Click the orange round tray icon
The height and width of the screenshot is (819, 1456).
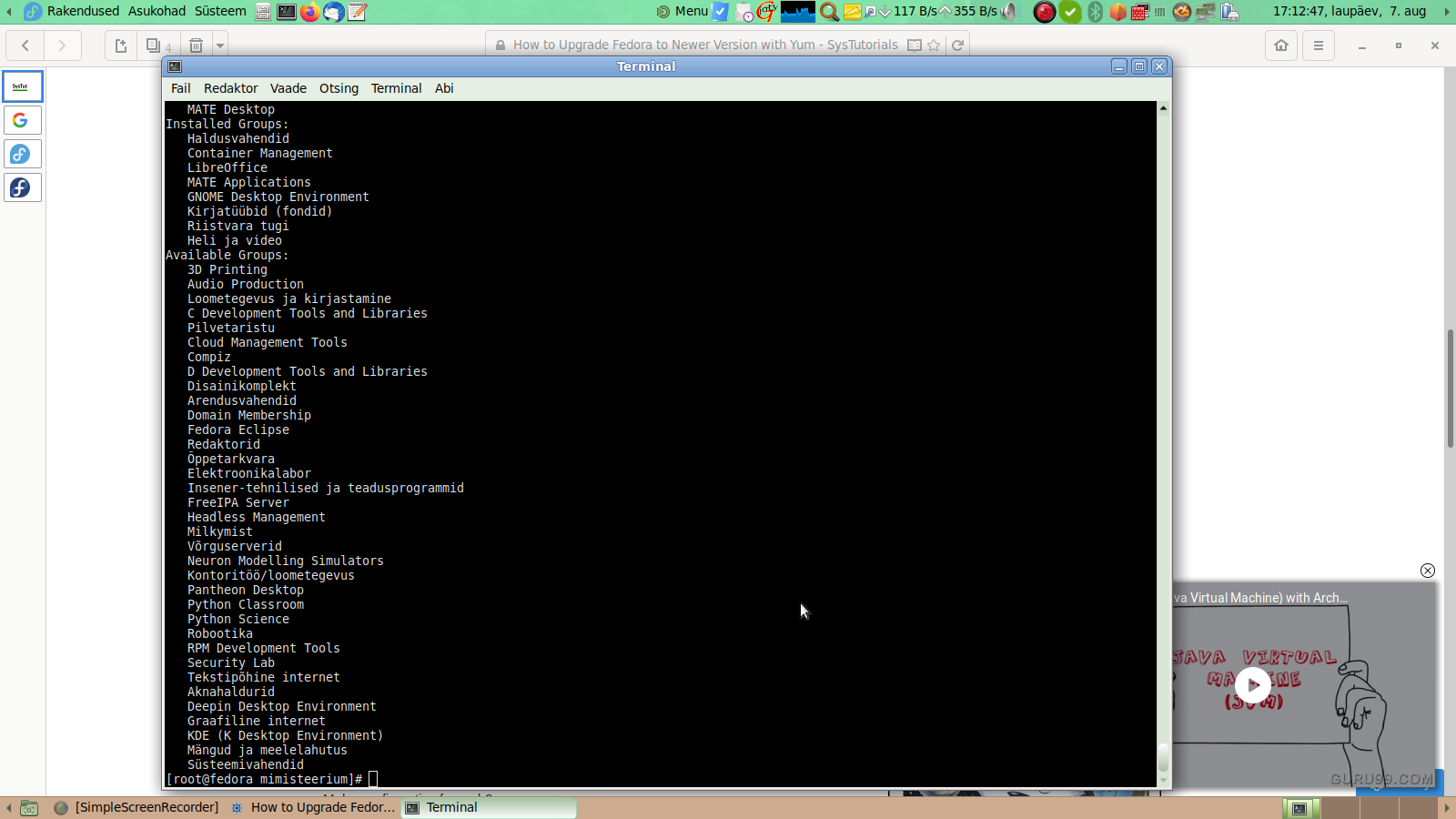coord(1182,12)
